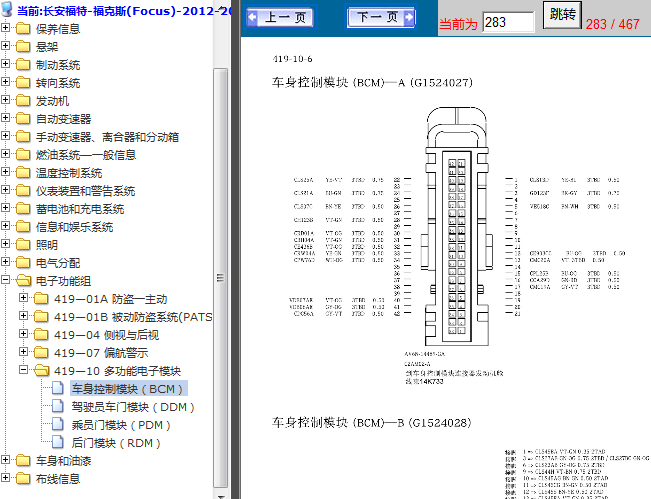Select 悬架 tree label
Viewport: 651px width, 499px height.
(46, 47)
